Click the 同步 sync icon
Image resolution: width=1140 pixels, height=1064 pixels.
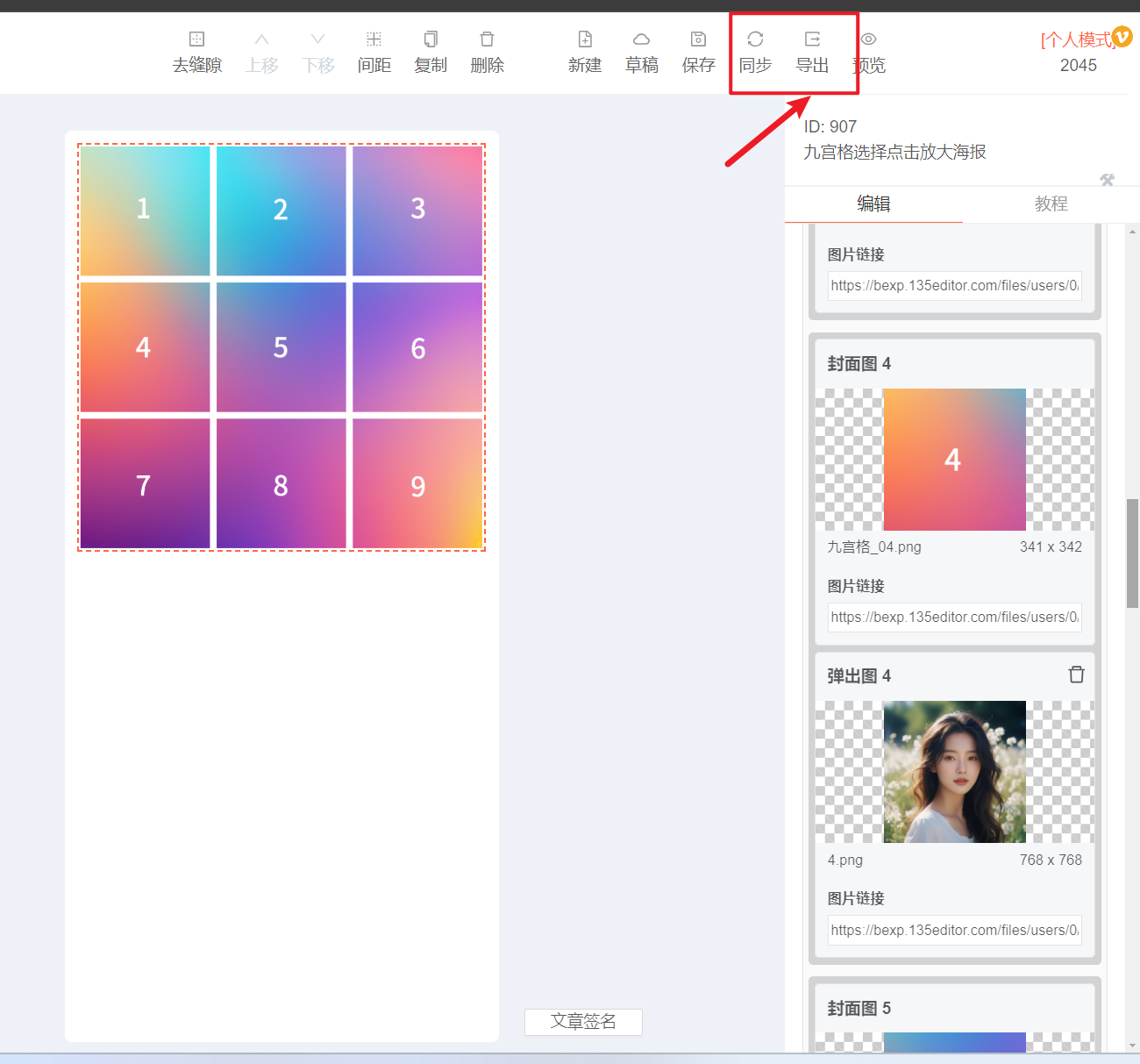pos(755,39)
